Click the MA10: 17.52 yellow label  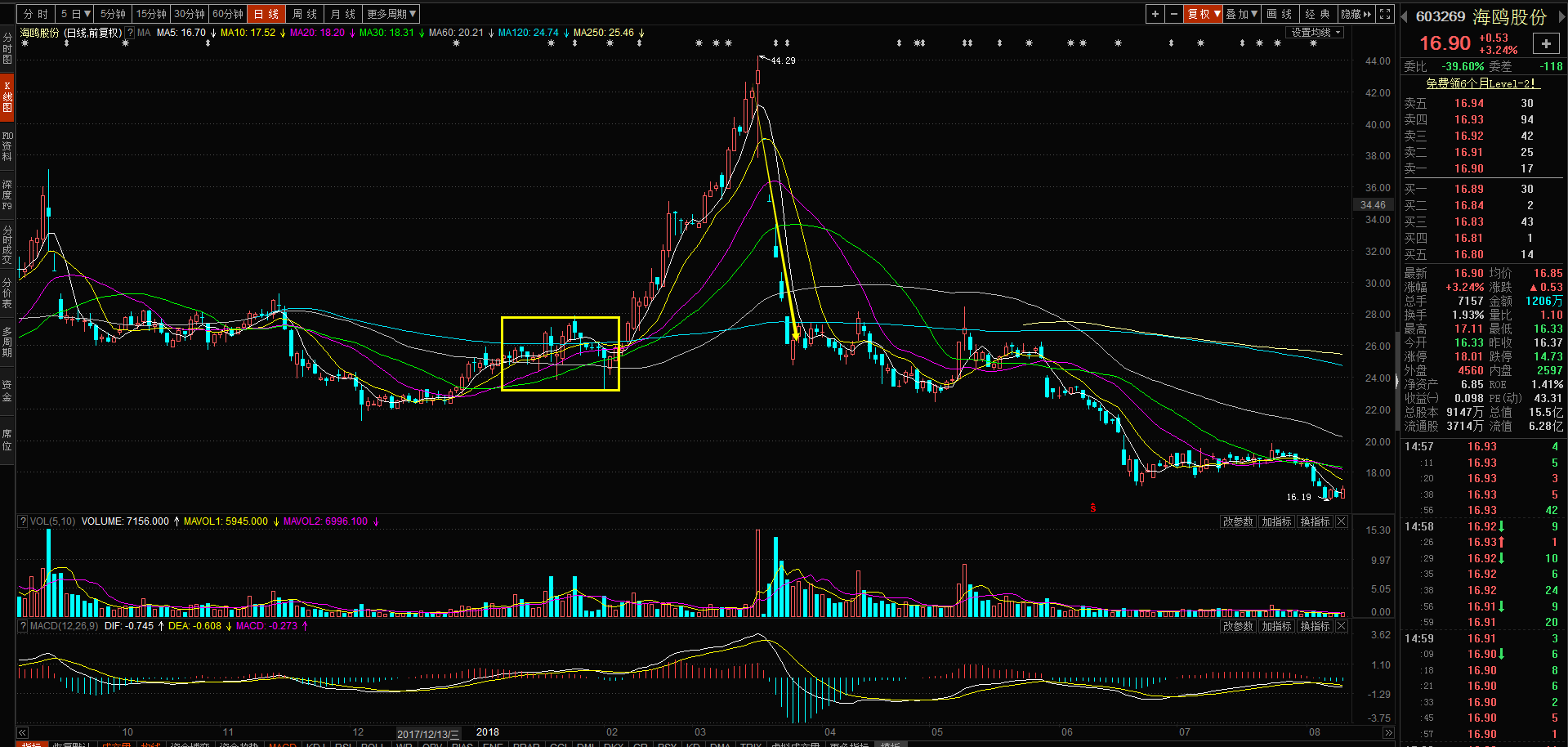tap(248, 33)
